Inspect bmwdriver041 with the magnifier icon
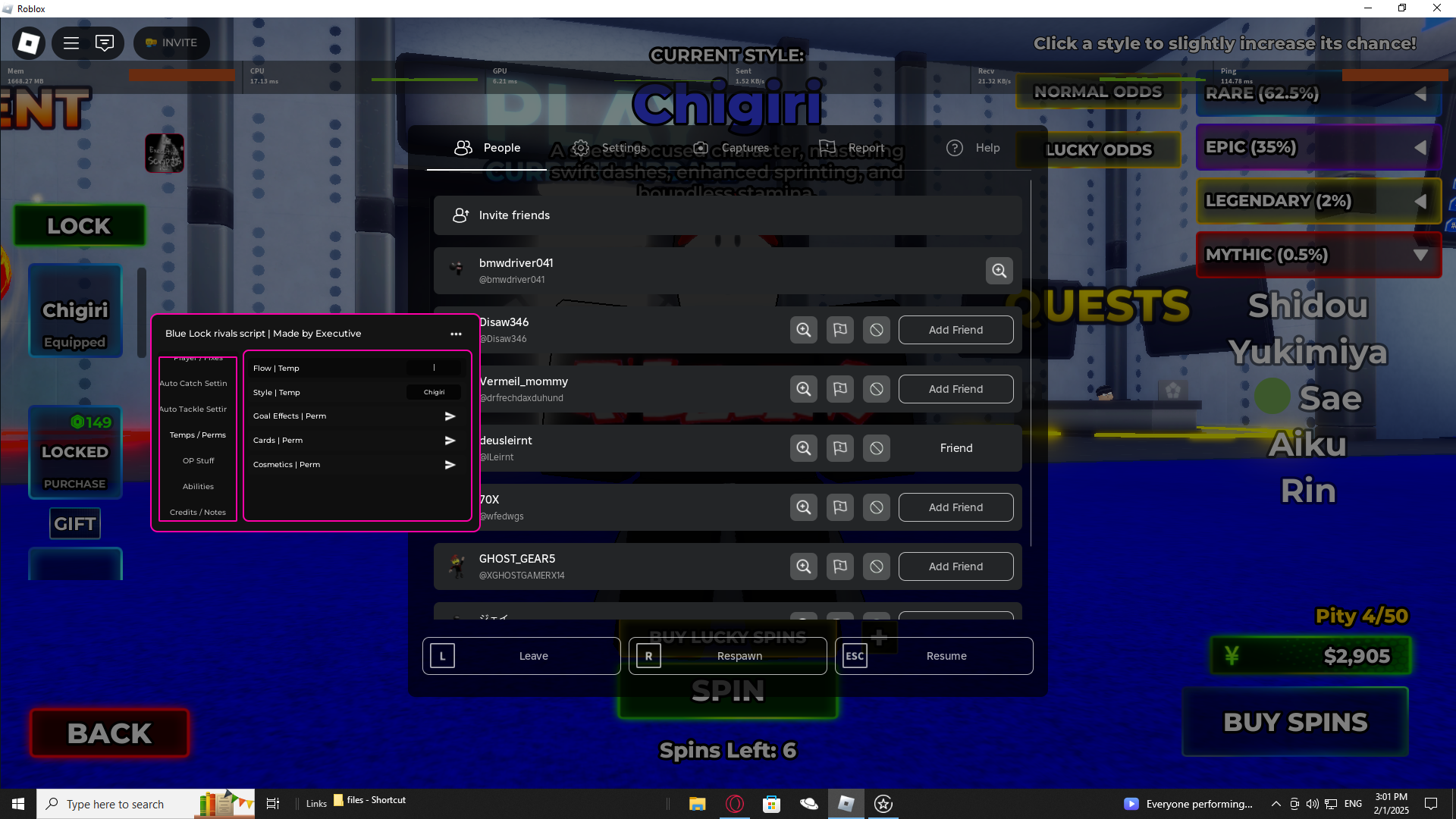Screen dimensions: 1456x819 point(999,271)
